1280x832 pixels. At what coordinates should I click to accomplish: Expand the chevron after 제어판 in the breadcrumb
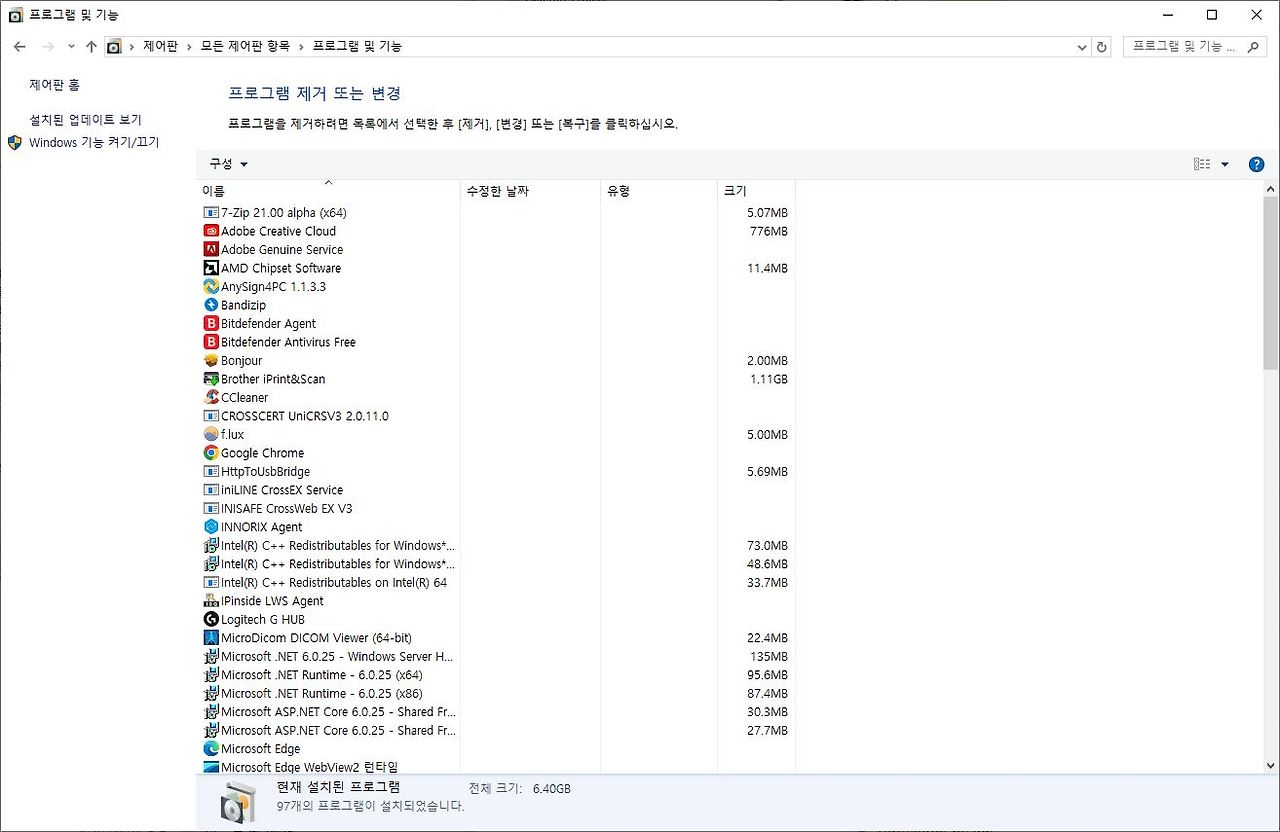pyautogui.click(x=190, y=47)
